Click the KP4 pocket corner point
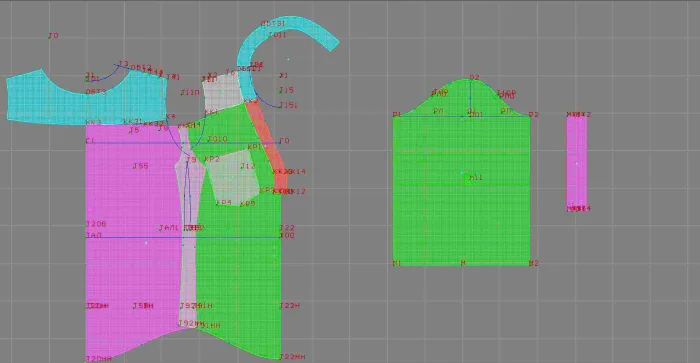This screenshot has height=363, width=700. 224,202
